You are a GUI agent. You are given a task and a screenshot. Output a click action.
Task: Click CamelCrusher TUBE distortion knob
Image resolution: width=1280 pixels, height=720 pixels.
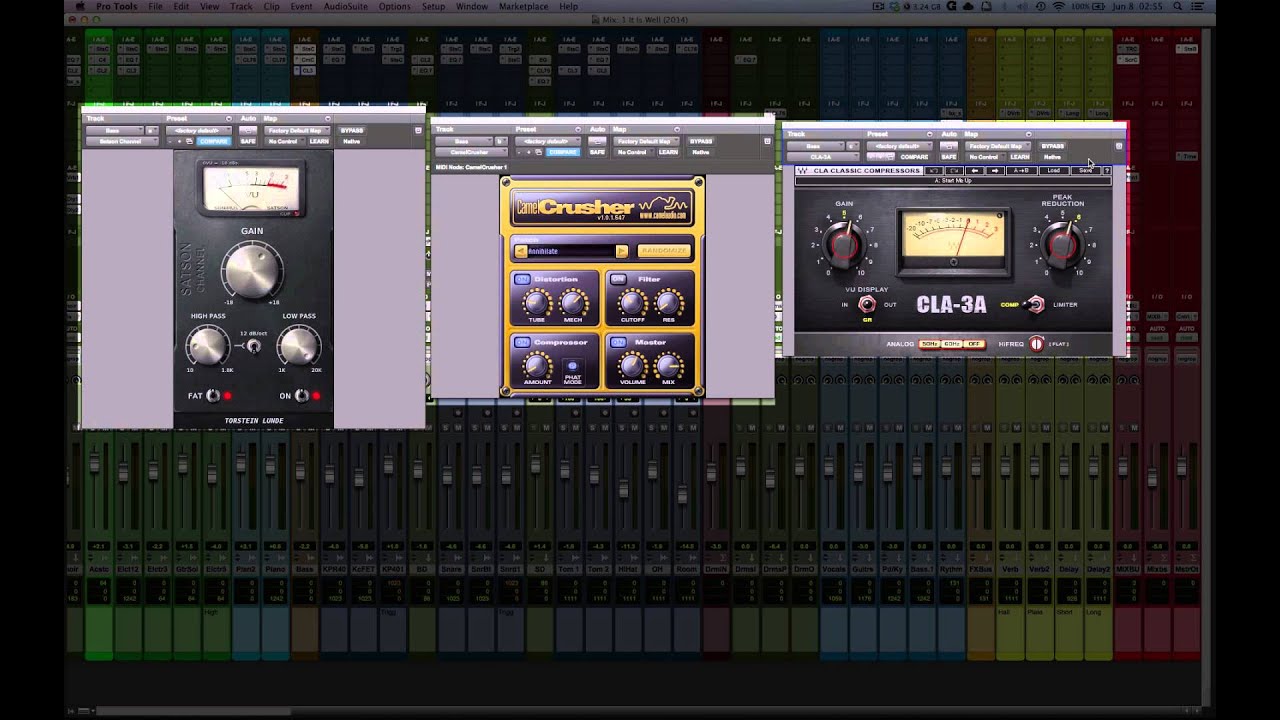pos(537,302)
